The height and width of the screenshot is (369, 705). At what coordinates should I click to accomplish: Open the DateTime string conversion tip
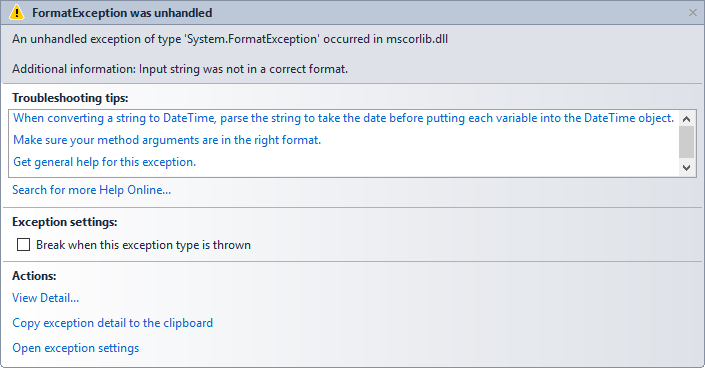[344, 118]
